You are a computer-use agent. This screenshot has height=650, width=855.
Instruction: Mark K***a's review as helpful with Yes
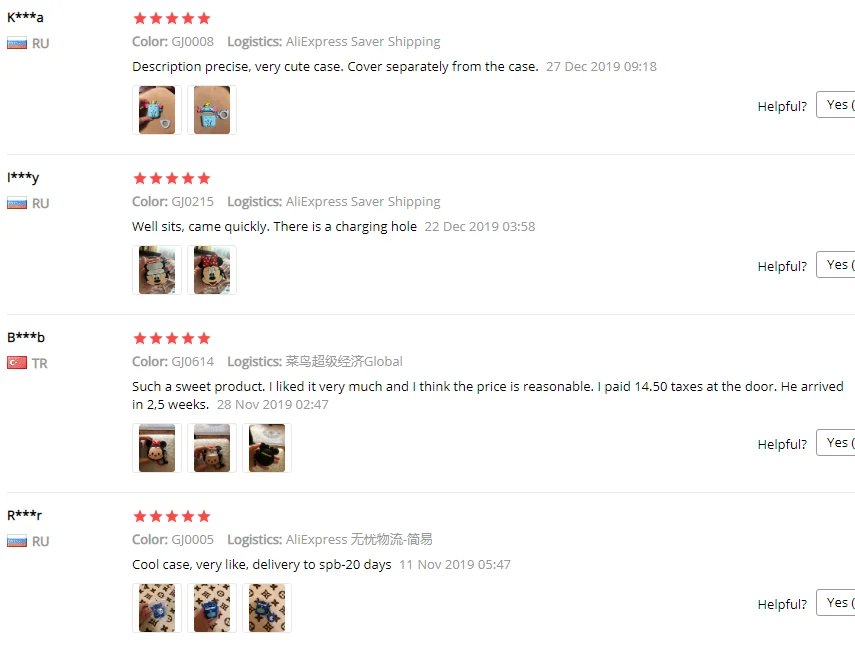pos(836,105)
